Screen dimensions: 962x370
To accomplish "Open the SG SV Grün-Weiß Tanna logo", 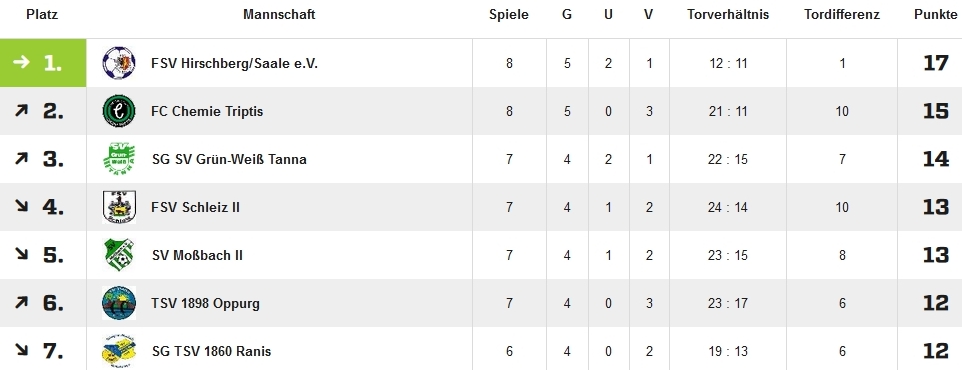I will point(119,160).
